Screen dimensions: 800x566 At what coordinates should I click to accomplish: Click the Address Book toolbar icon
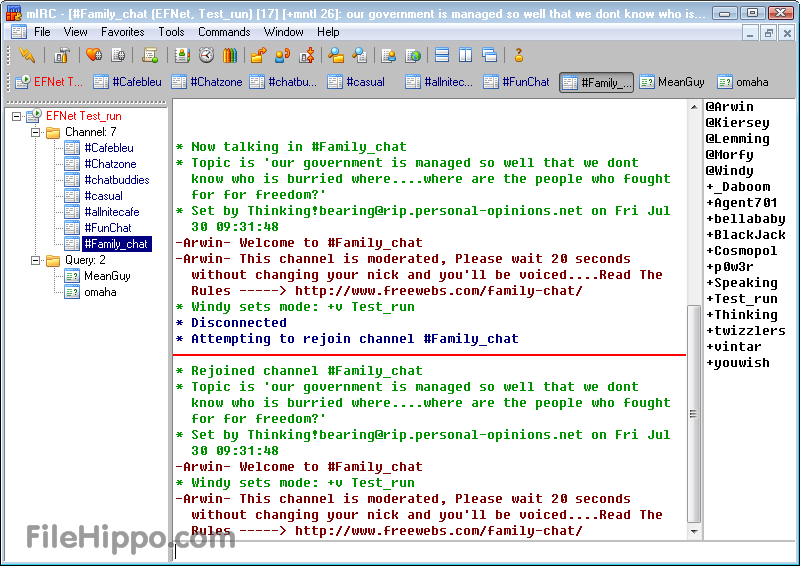[181, 55]
